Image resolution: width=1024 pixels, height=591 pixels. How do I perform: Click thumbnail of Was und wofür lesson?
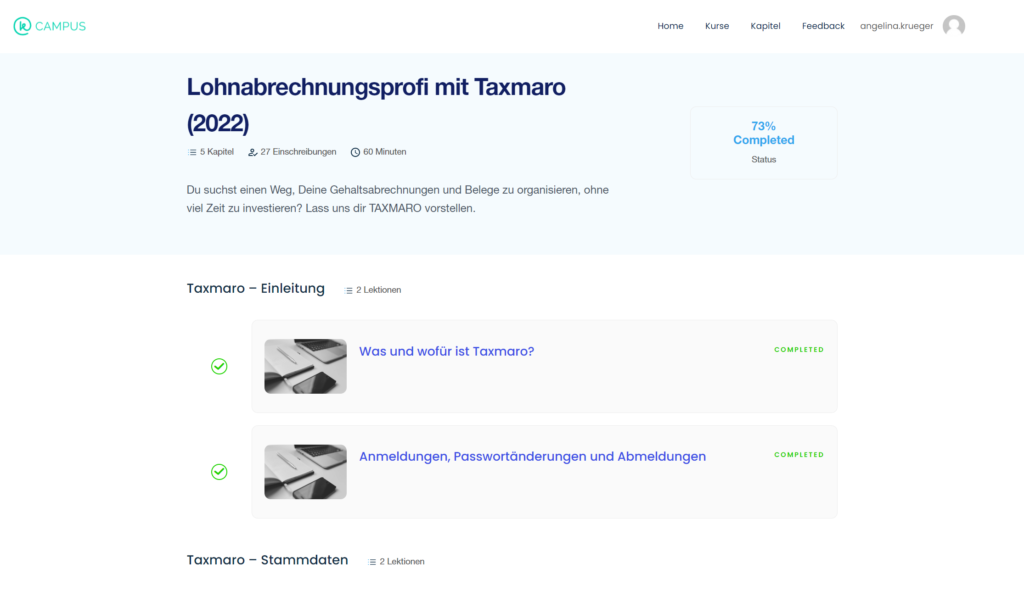tap(306, 366)
